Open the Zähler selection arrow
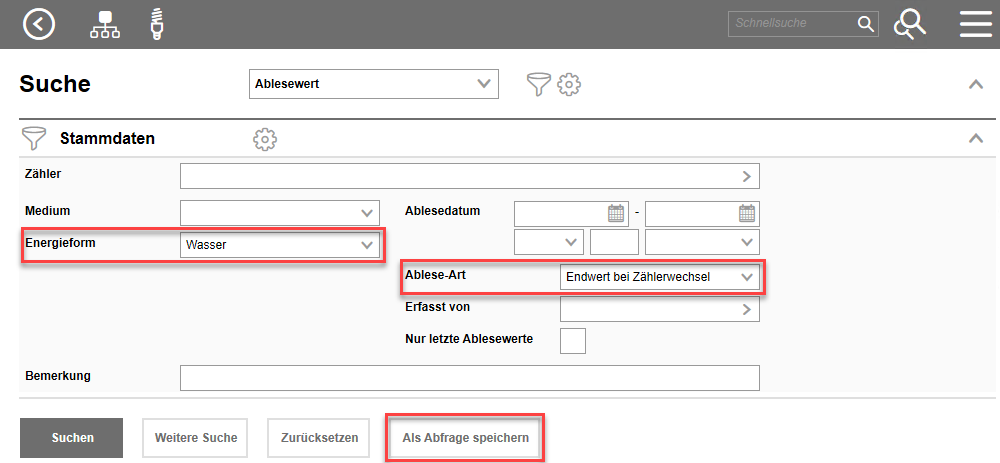This screenshot has width=1000, height=463. [747, 177]
